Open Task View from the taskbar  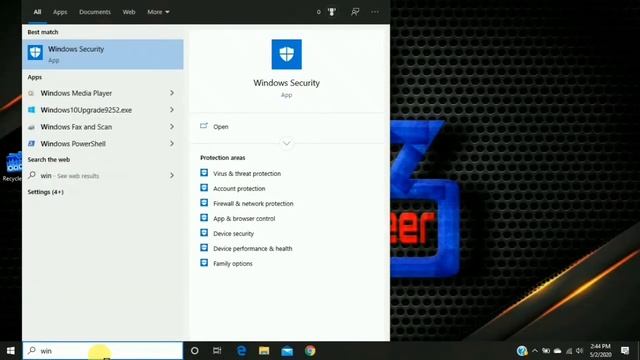point(217,351)
